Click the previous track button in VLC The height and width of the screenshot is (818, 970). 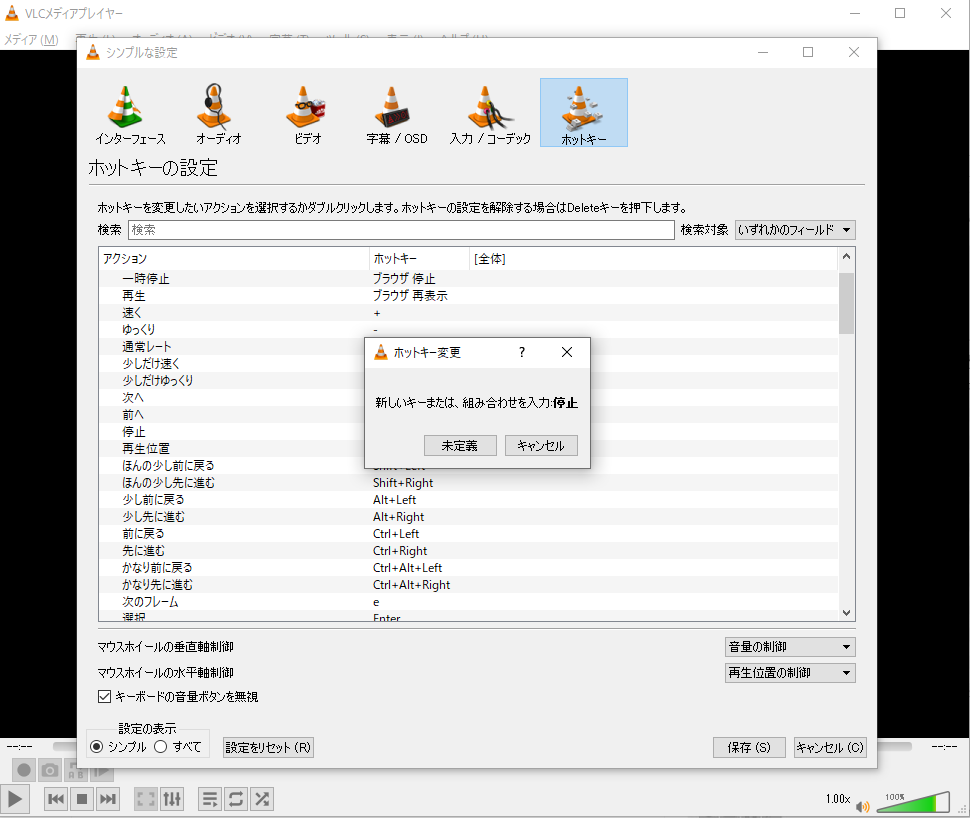point(56,799)
